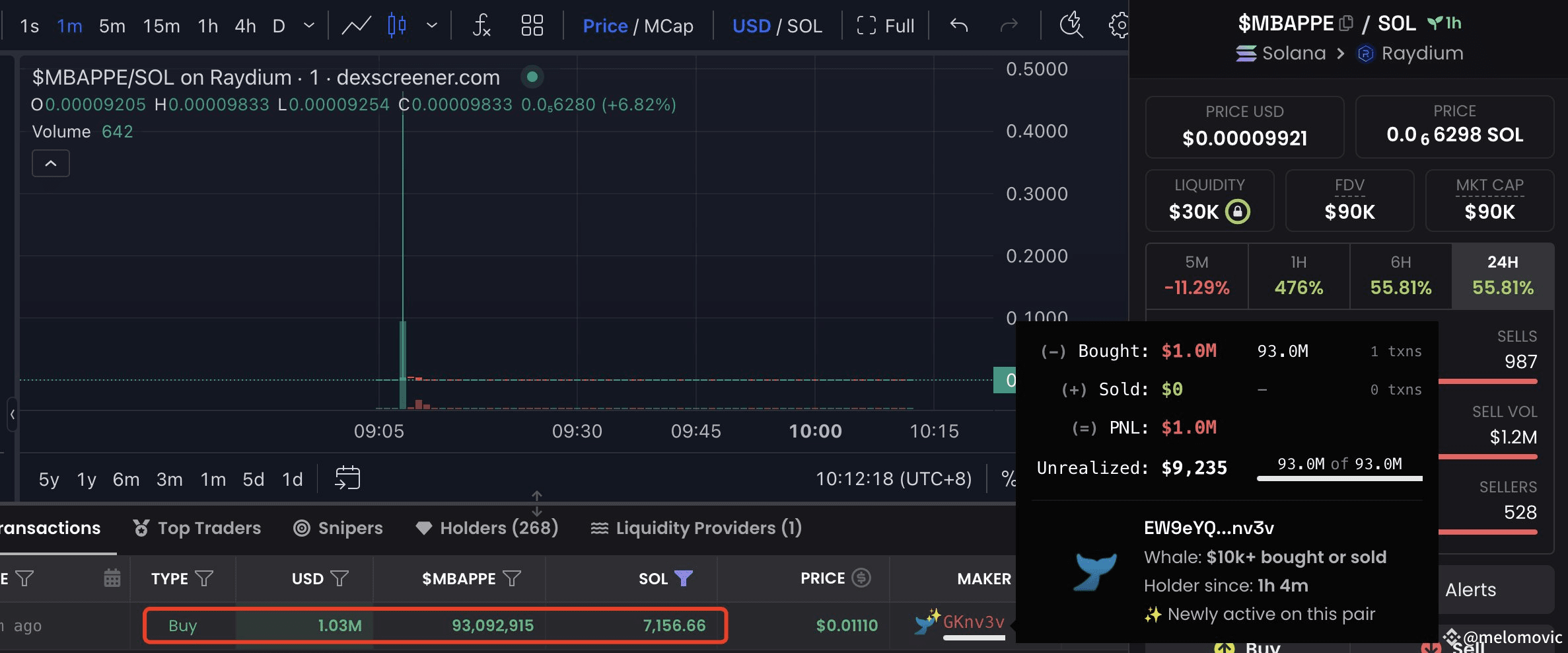The width and height of the screenshot is (1568, 653).
Task: Select the candlestick chart style icon
Action: [x=397, y=26]
